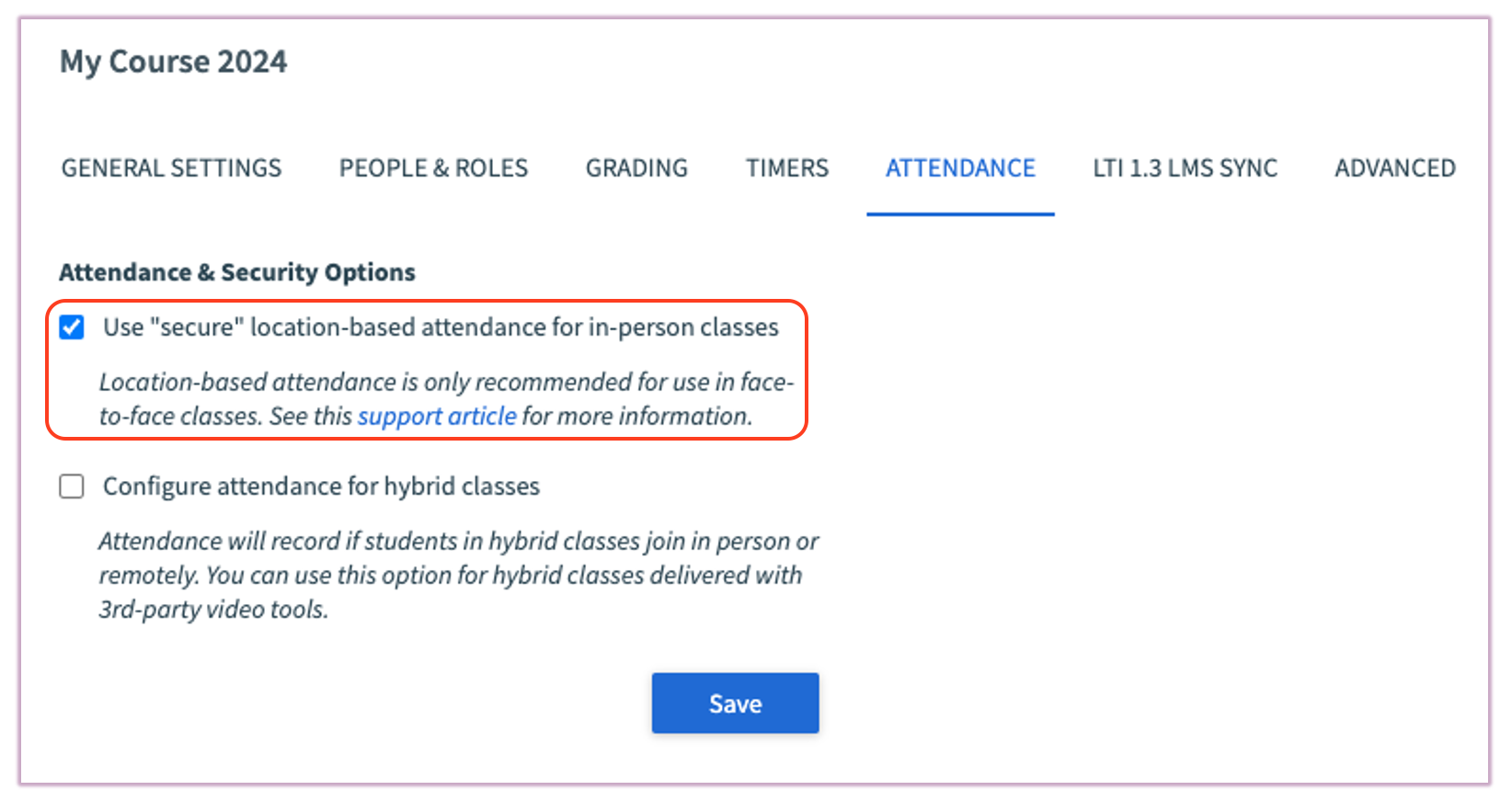Uncheck secure location-based attendance option
The height and width of the screenshot is (802, 1512).
[x=71, y=327]
